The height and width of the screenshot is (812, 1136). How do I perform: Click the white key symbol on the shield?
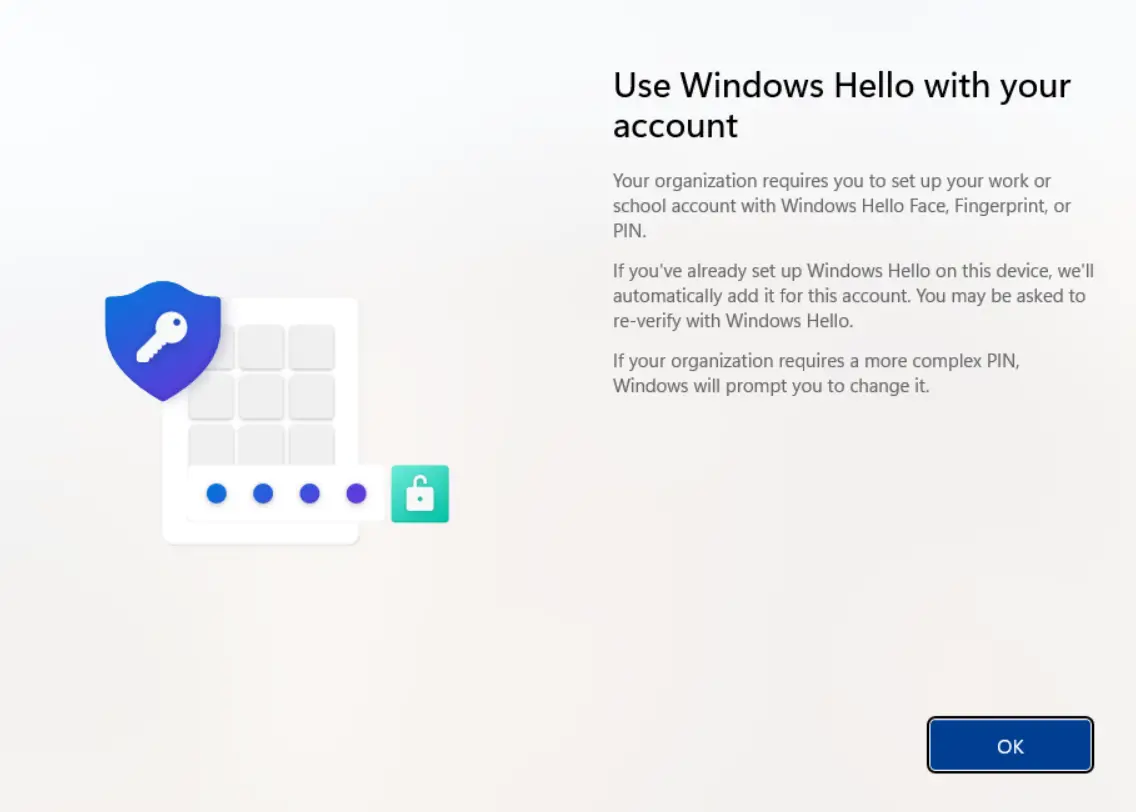click(x=162, y=338)
